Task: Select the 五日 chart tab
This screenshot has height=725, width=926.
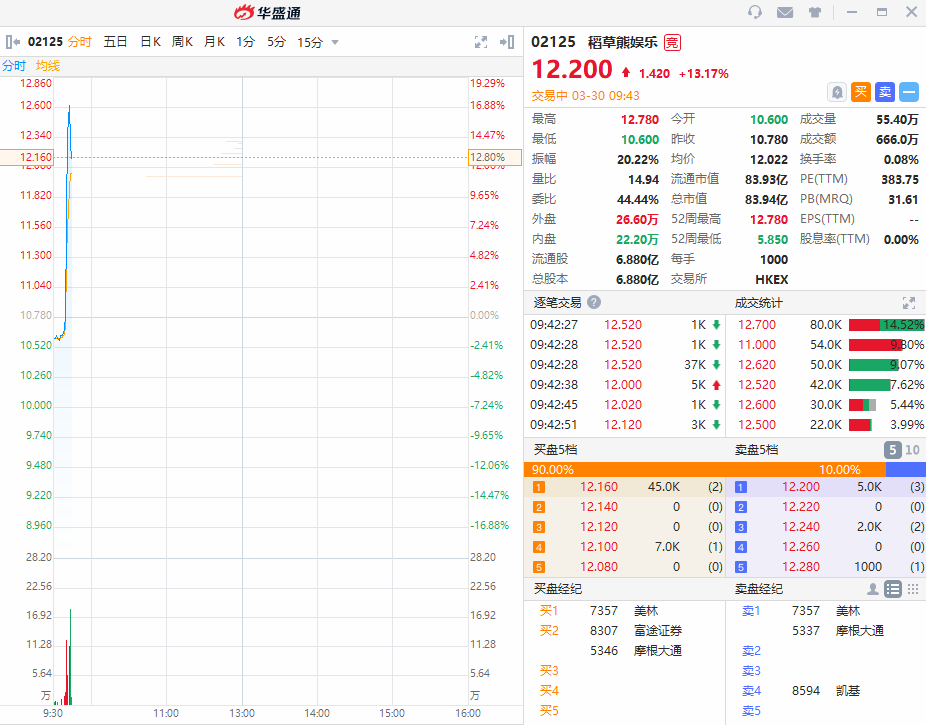Action: 115,42
